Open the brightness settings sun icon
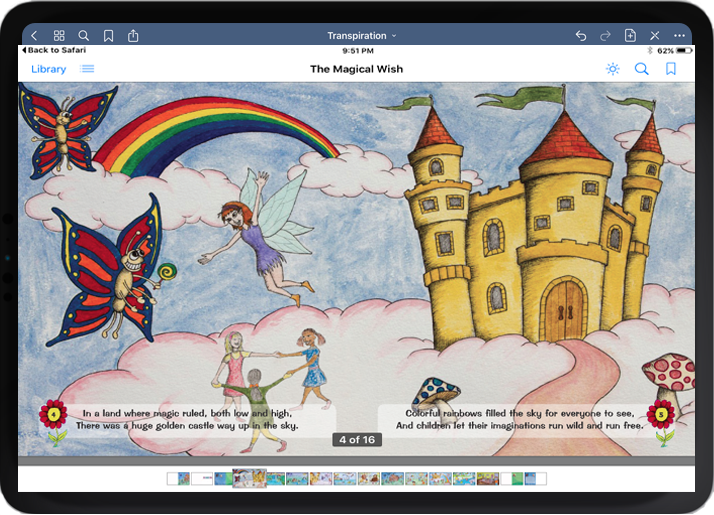 (613, 69)
